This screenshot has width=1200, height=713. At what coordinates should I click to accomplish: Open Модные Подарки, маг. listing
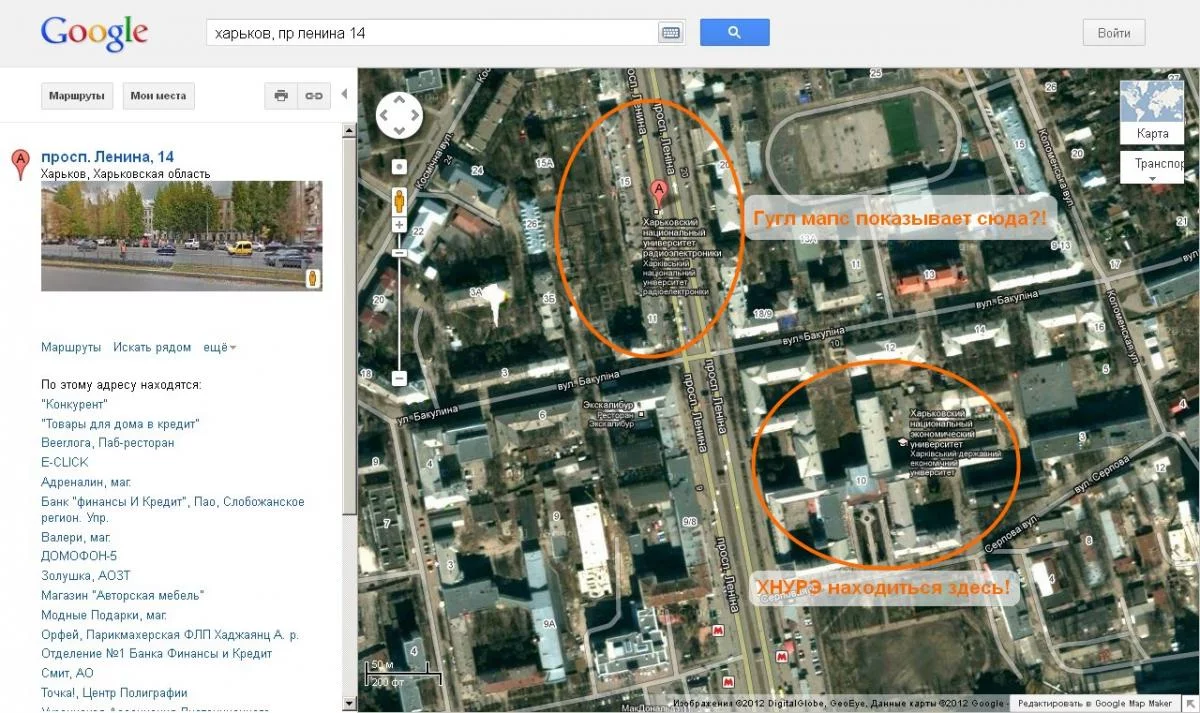(104, 615)
